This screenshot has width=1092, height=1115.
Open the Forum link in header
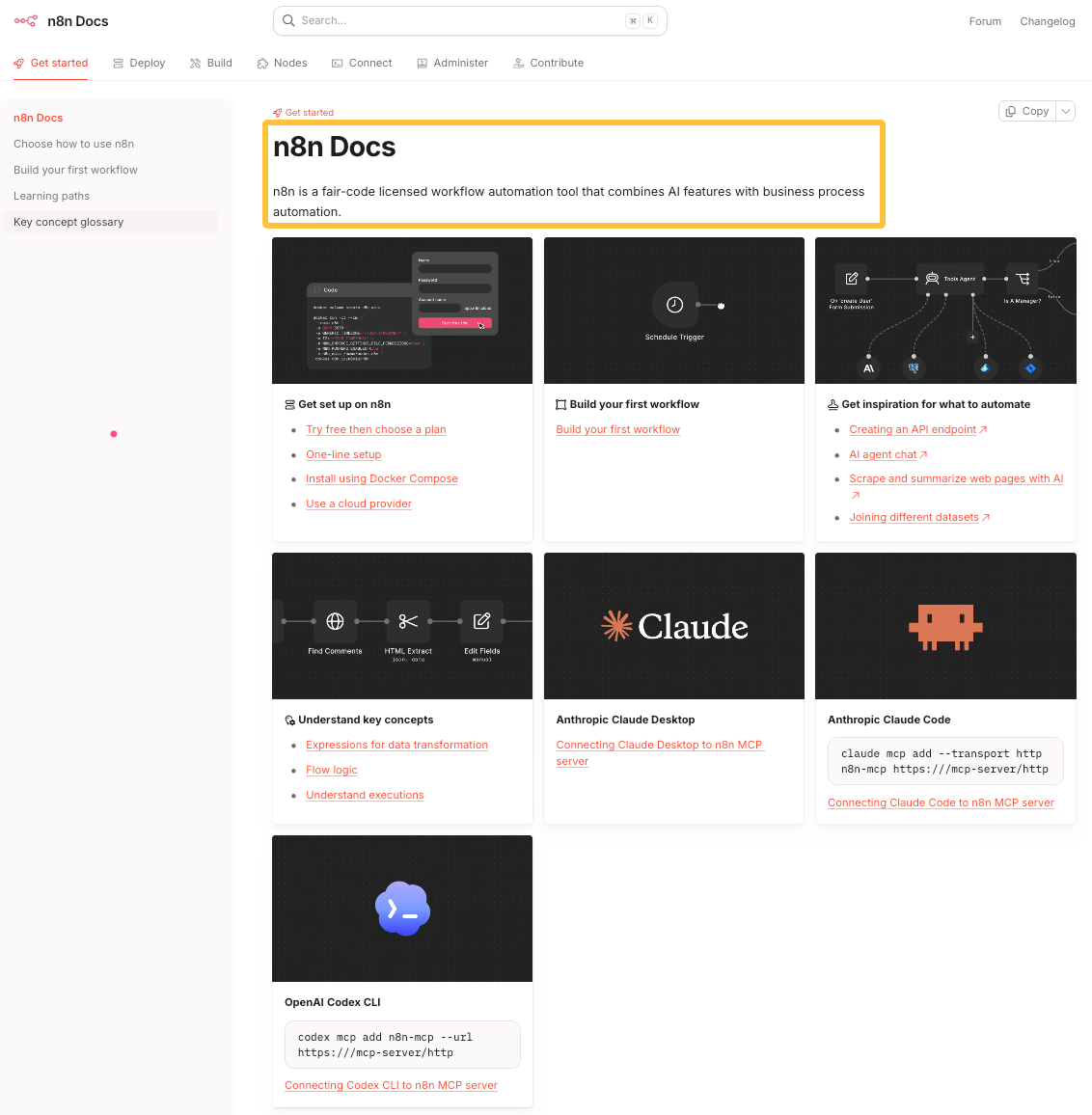pyautogui.click(x=985, y=21)
